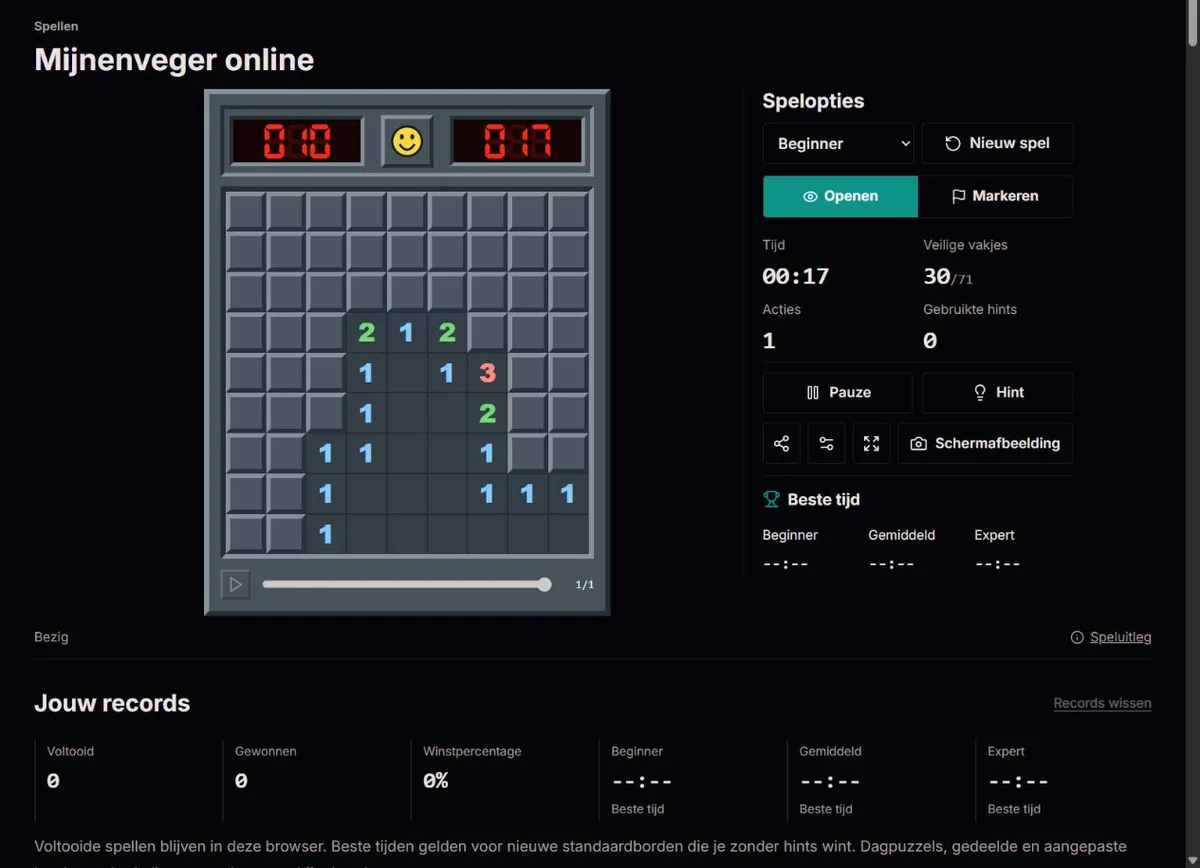Click the Voltooid label in records

pyautogui.click(x=70, y=751)
